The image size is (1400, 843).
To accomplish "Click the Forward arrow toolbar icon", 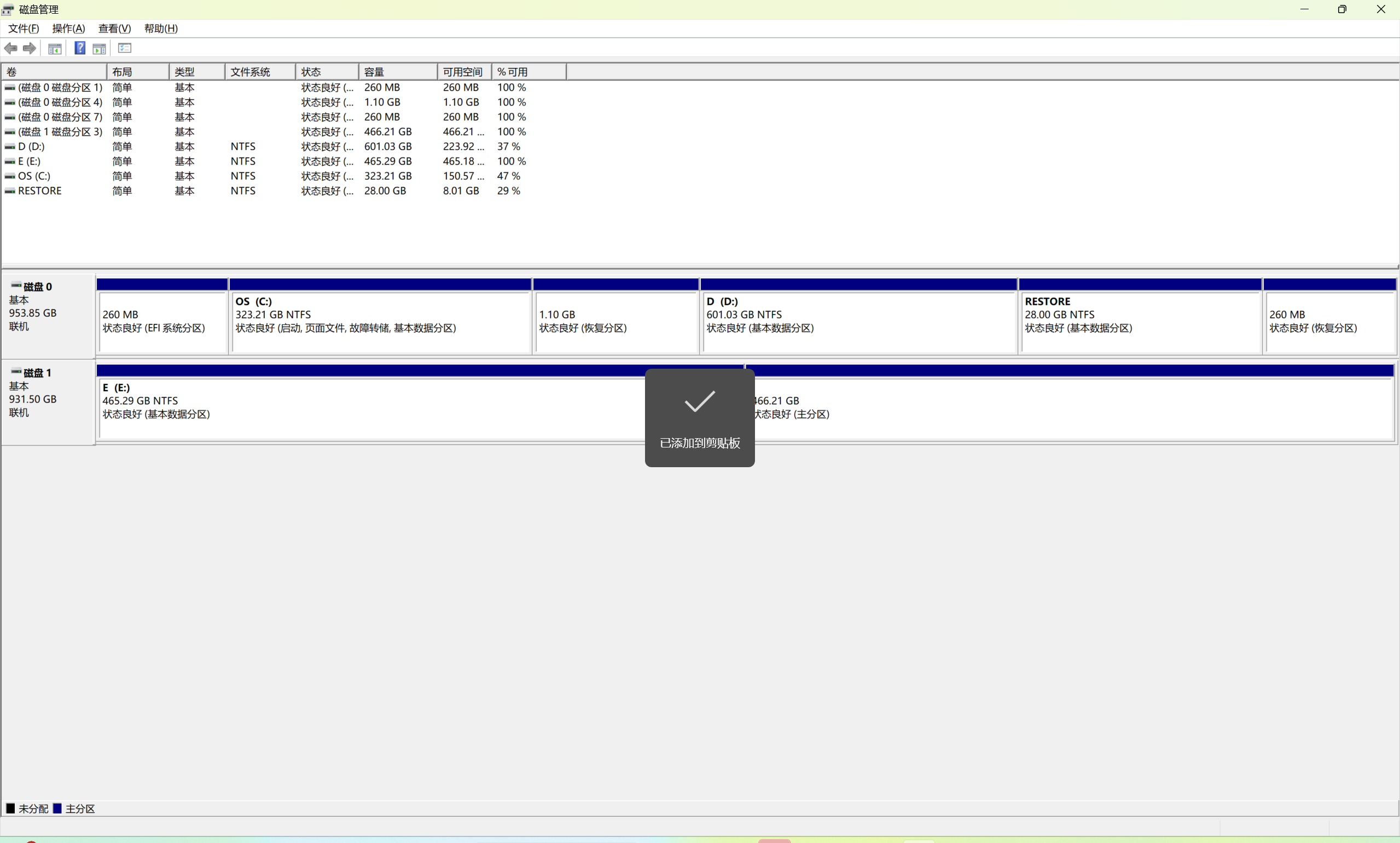I will [x=30, y=48].
